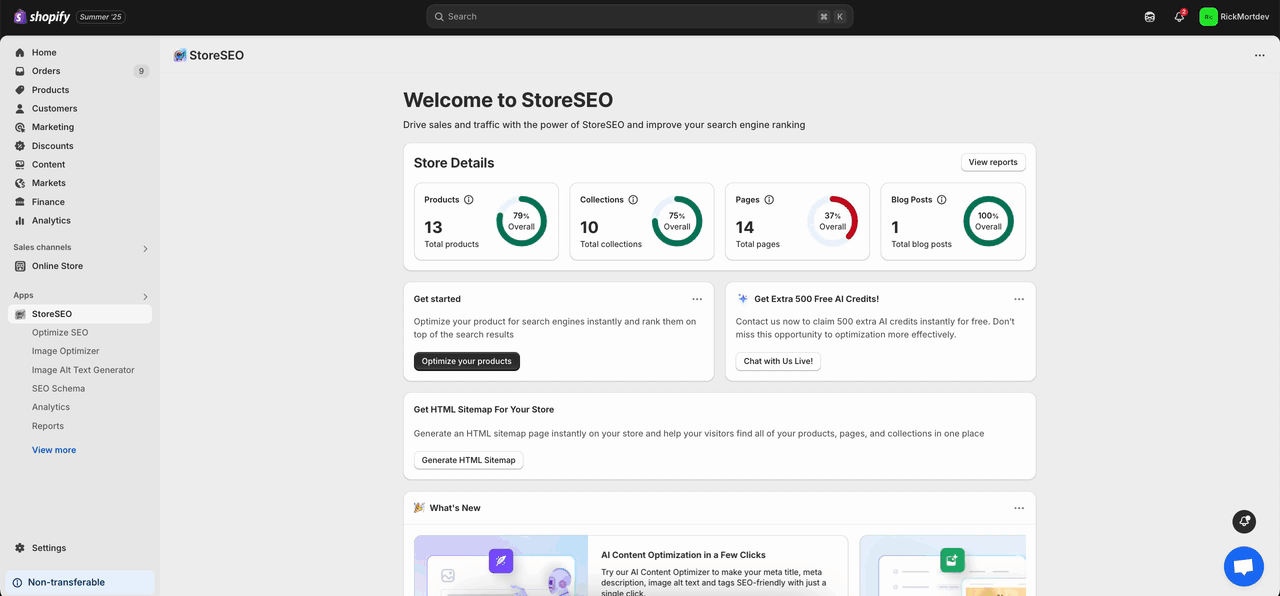The image size is (1280, 596).
Task: Click the 'AI Content Optimization in a Few Clicks' heading
Action: (683, 555)
